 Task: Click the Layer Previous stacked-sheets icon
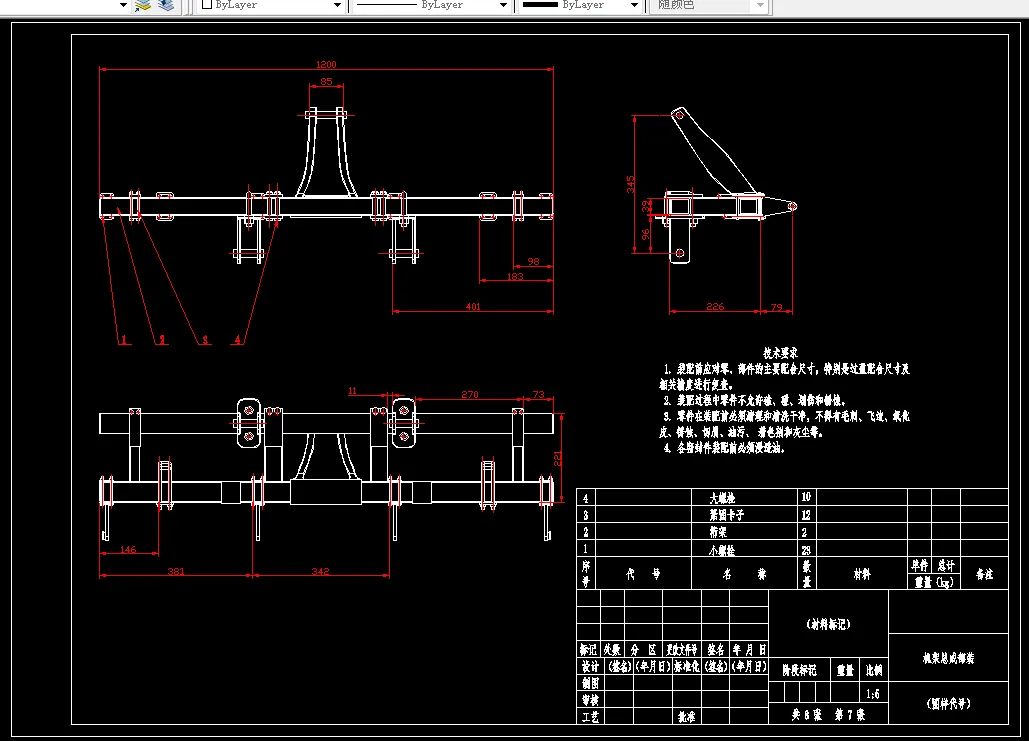166,5
